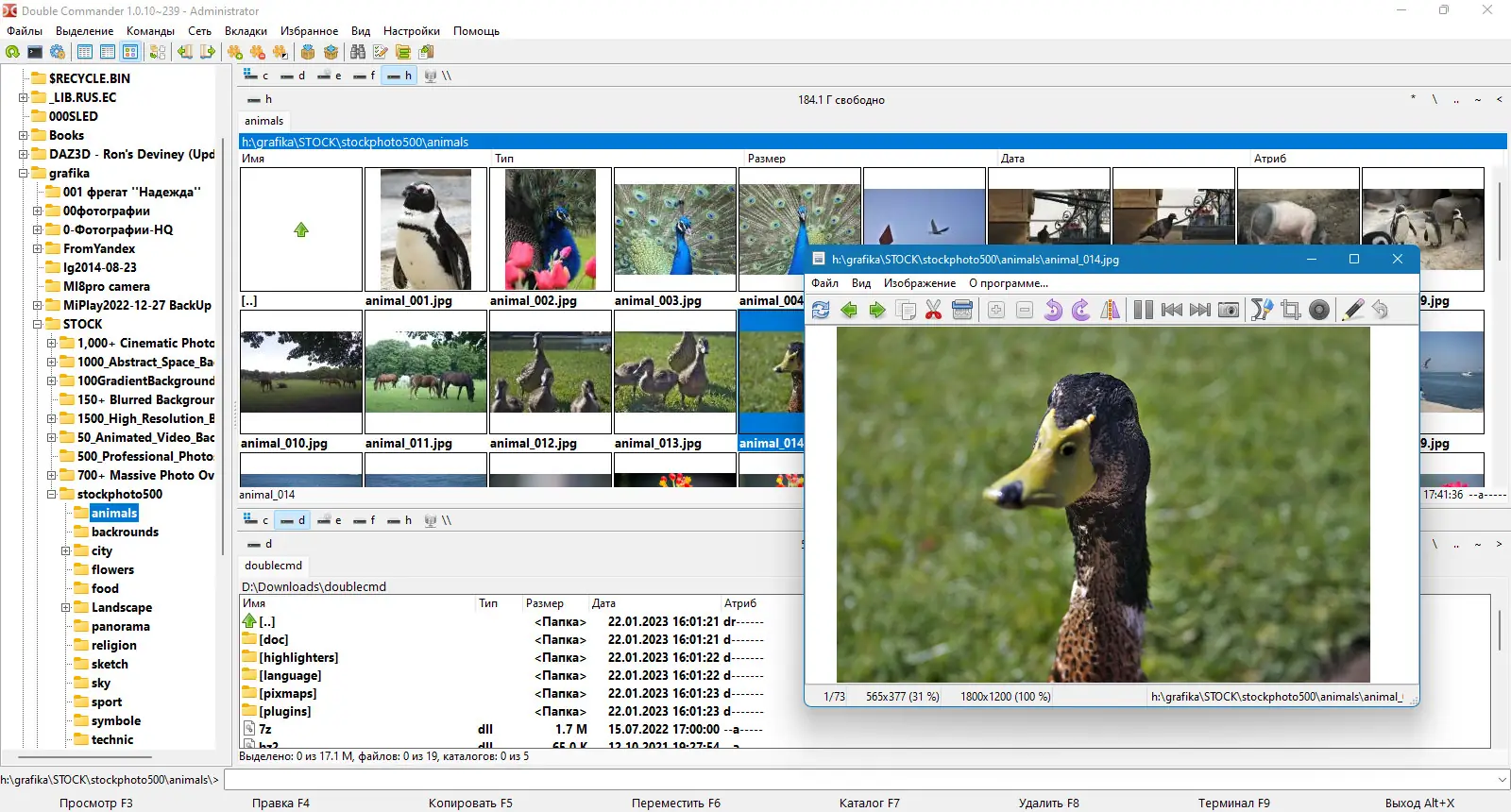Go to next image with green arrow

877,311
